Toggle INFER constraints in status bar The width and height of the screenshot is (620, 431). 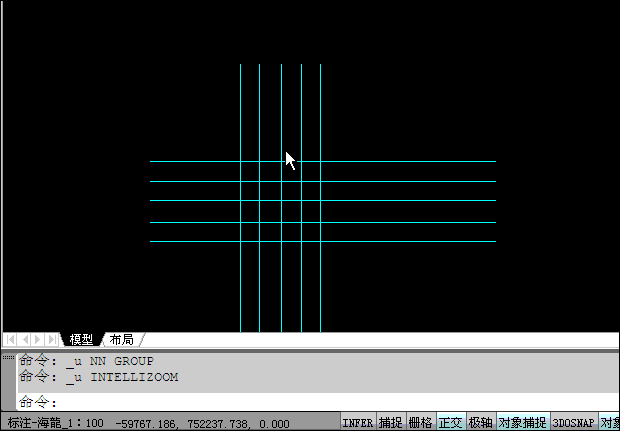coord(357,423)
